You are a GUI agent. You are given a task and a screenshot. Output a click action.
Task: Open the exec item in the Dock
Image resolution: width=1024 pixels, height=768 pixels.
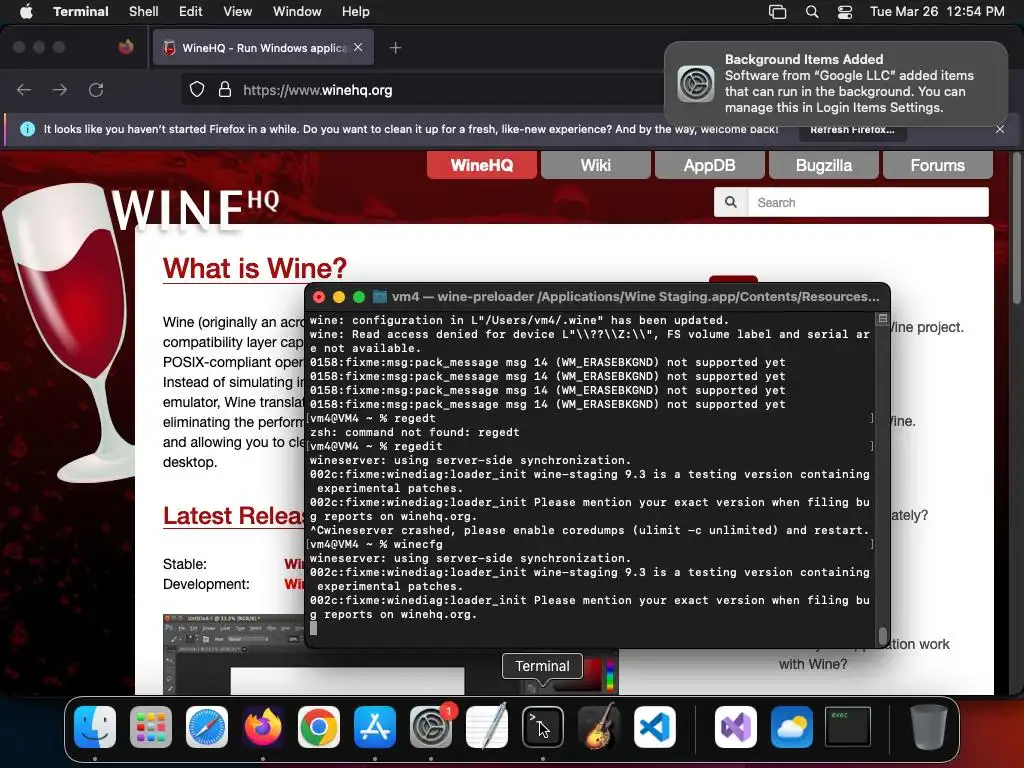click(848, 726)
